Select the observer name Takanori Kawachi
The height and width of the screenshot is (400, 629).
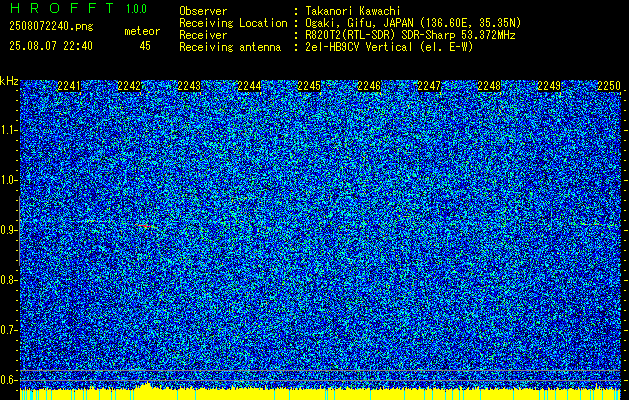pyautogui.click(x=352, y=11)
